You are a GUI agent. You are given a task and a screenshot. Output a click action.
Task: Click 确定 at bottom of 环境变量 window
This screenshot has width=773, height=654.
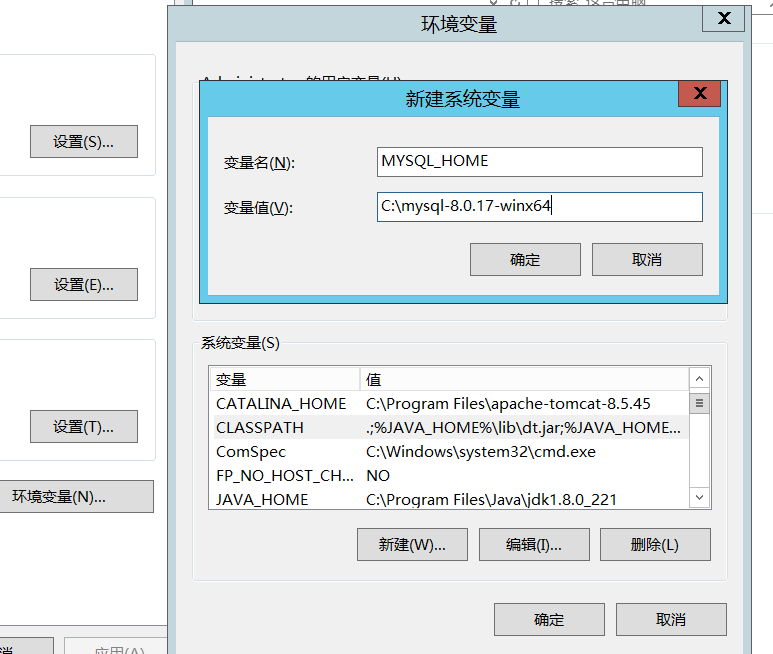pos(549,620)
